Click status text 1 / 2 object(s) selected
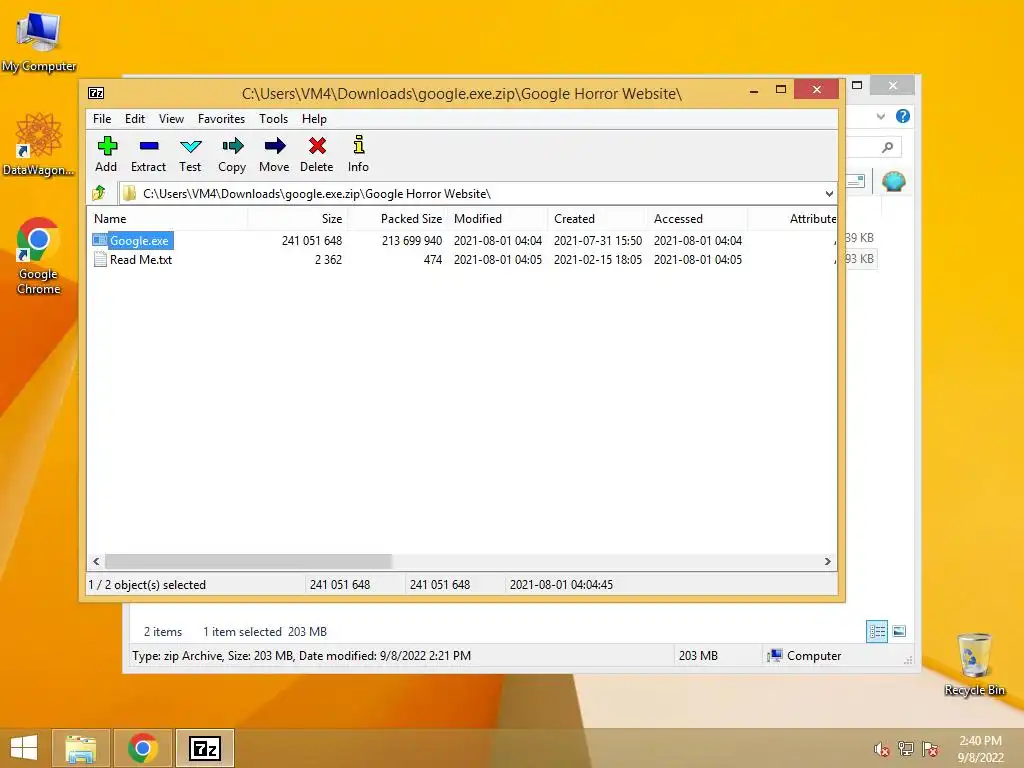 coord(147,584)
